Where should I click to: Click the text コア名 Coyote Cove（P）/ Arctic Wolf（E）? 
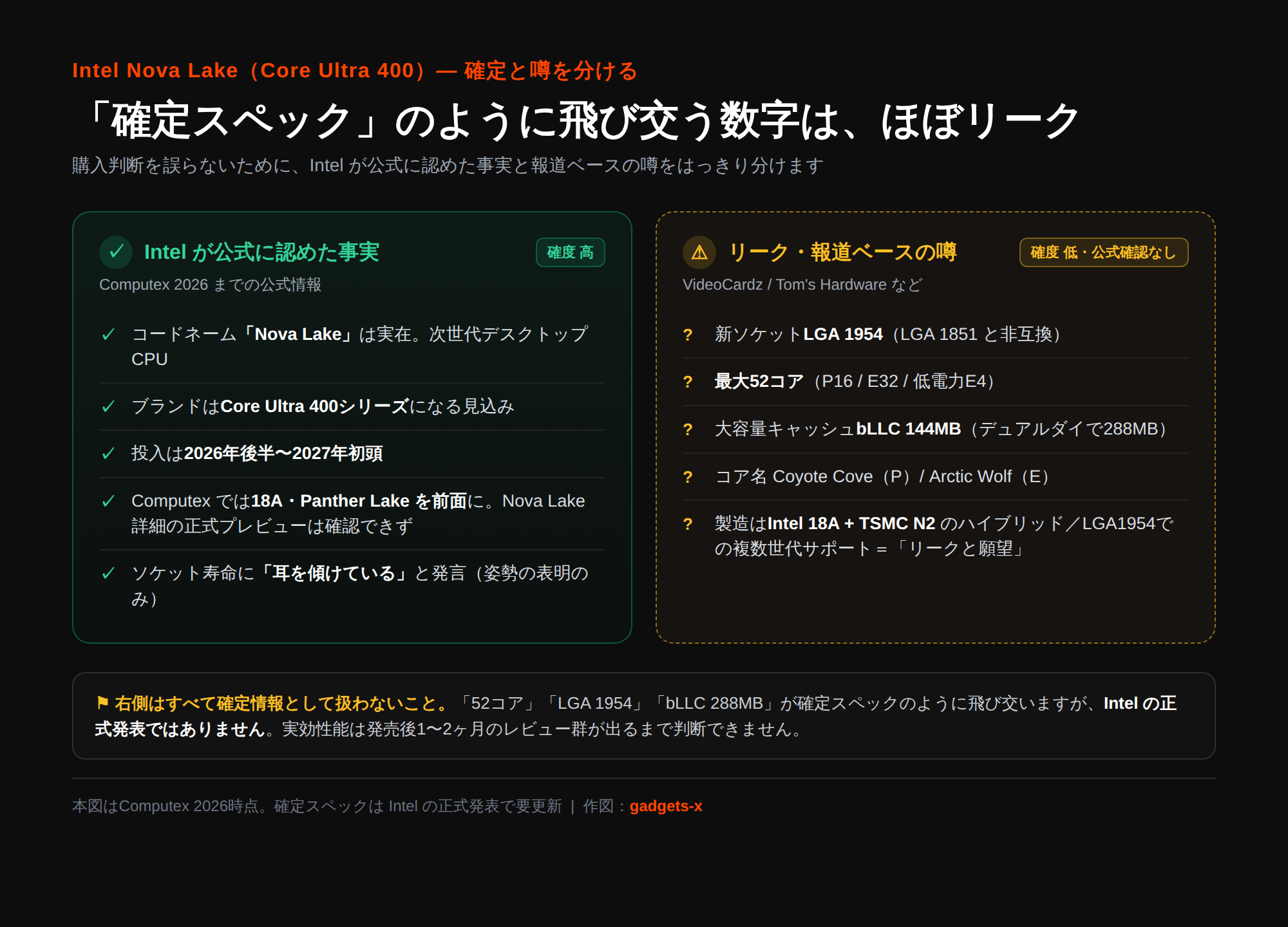click(882, 476)
